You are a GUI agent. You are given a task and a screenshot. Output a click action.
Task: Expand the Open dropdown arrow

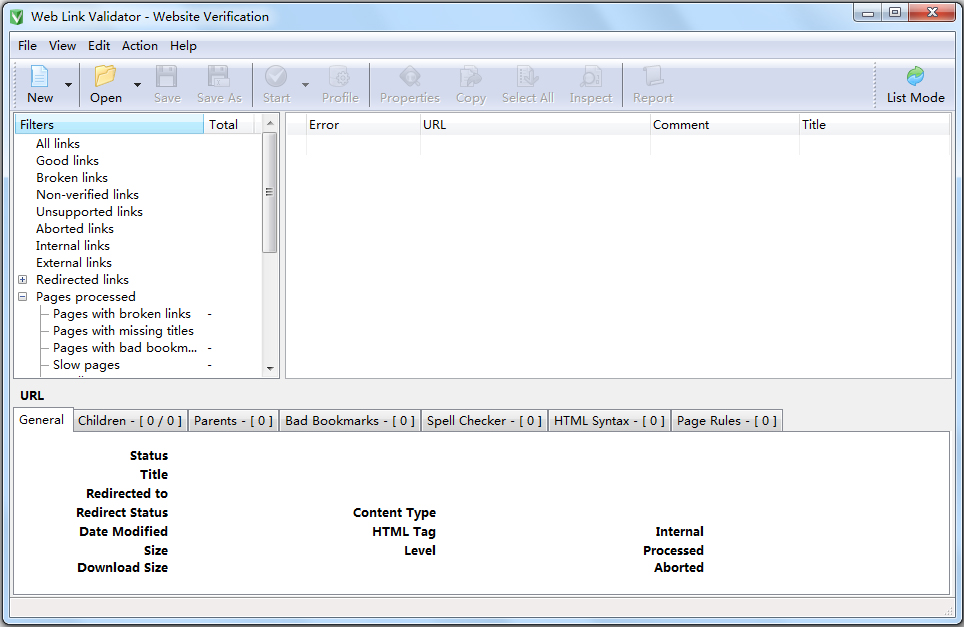137,85
